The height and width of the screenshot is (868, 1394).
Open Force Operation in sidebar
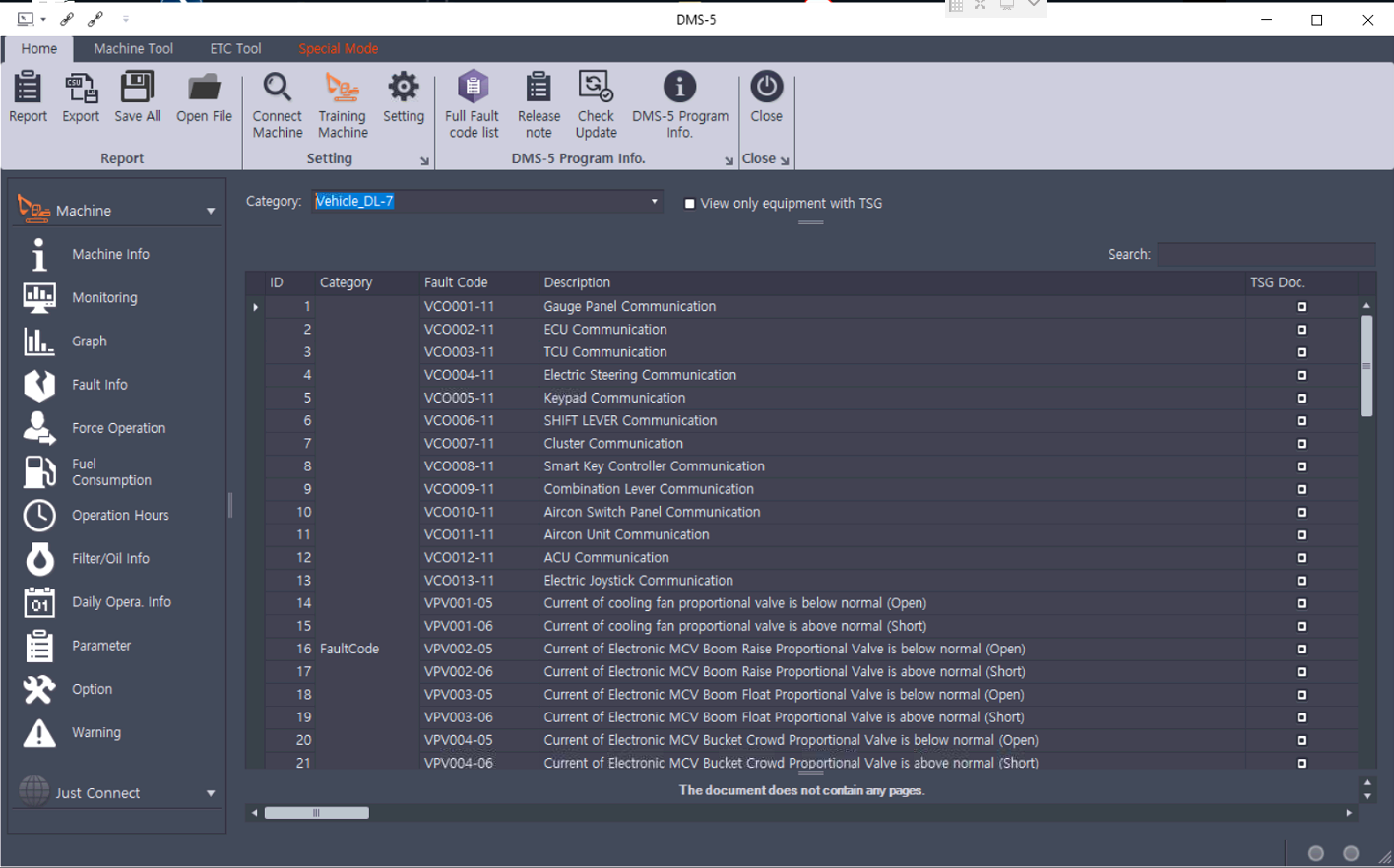pyautogui.click(x=118, y=428)
